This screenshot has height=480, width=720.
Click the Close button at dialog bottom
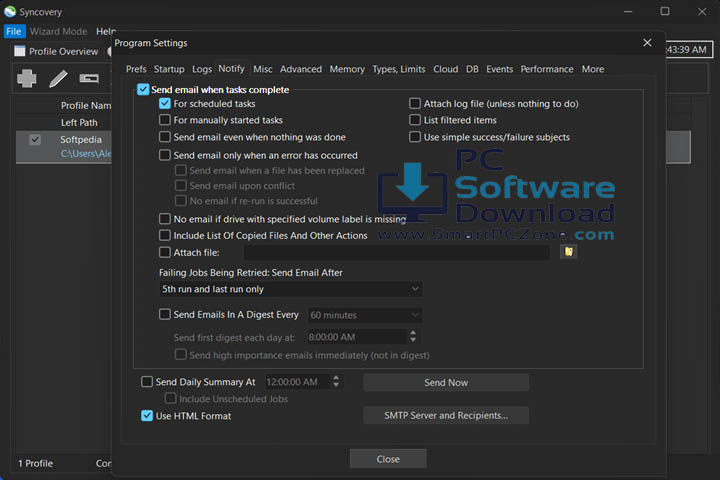tap(388, 459)
